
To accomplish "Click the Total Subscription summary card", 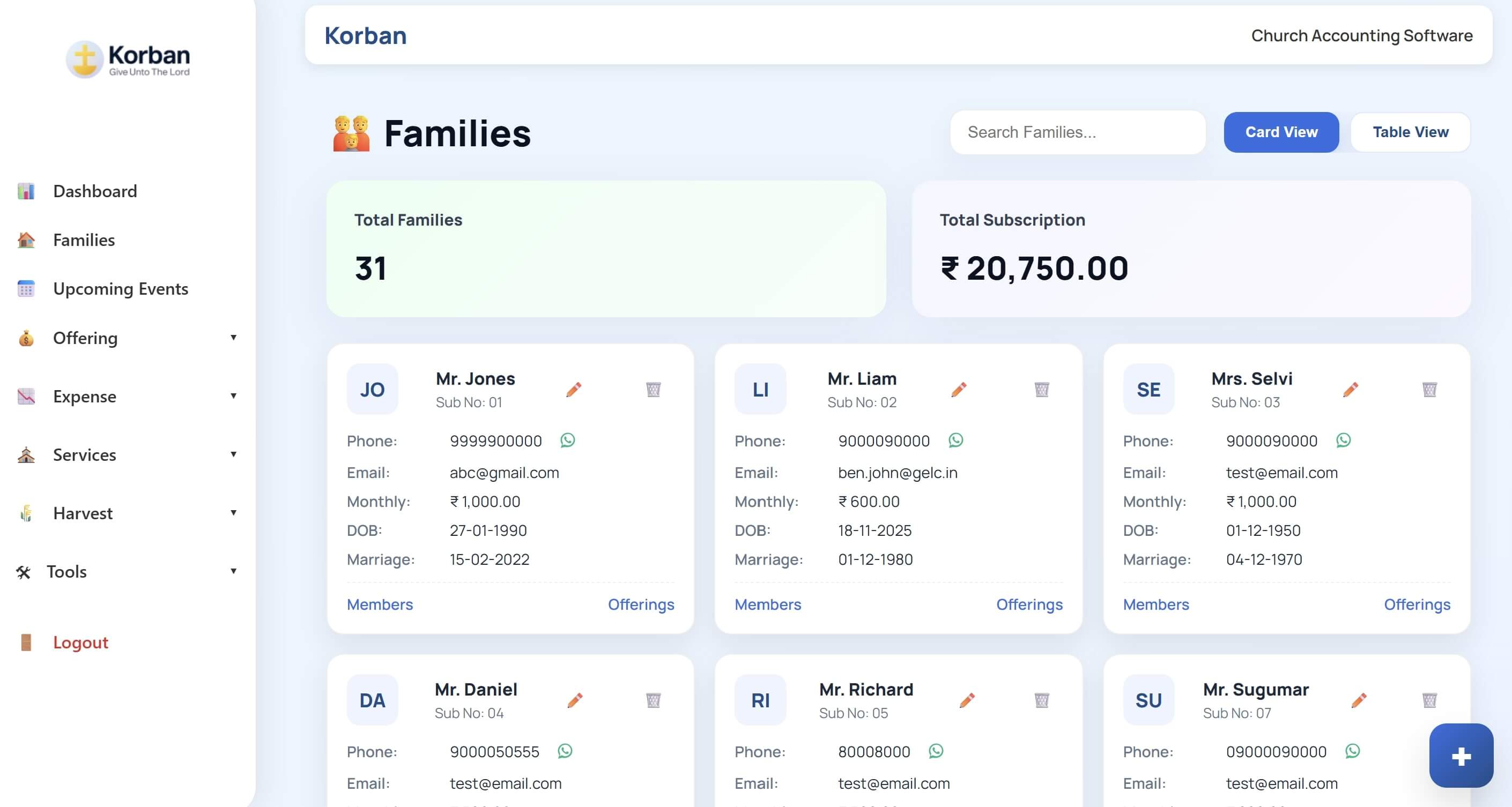I will coord(1191,249).
